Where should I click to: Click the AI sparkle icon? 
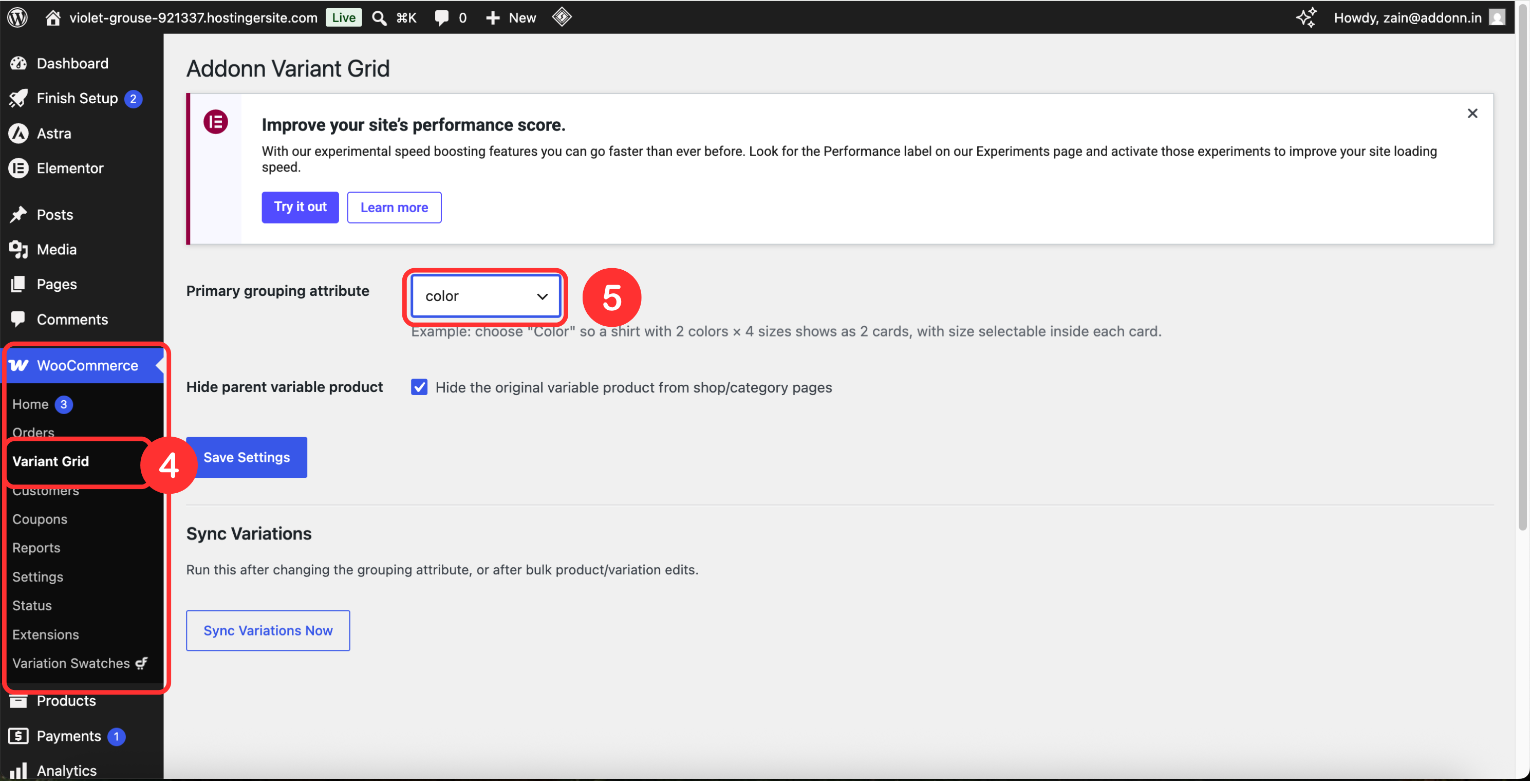click(1306, 17)
